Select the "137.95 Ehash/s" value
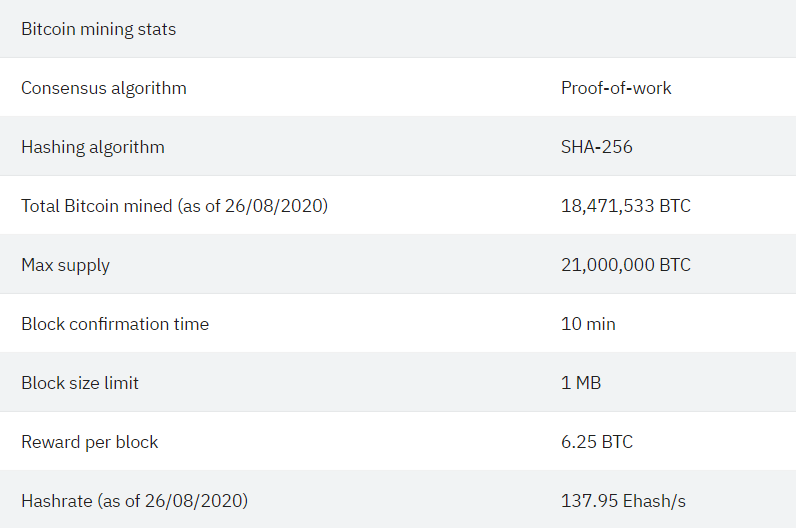Viewport: 796px width, 528px height. 623,501
